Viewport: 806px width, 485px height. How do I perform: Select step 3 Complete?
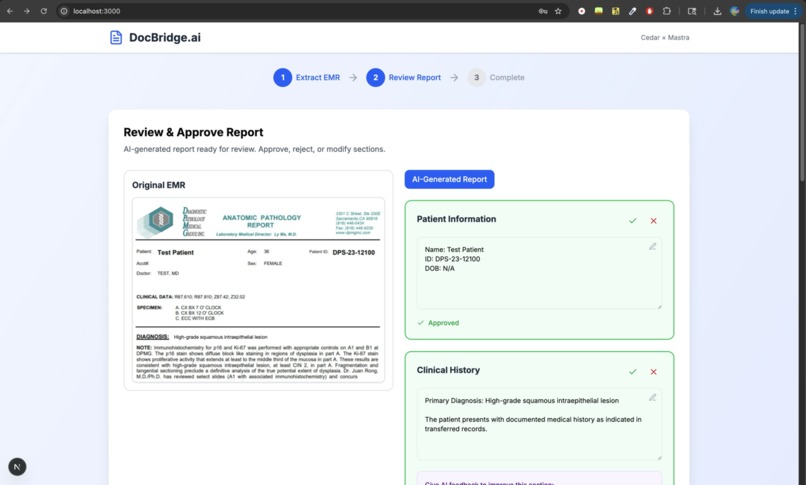[496, 78]
